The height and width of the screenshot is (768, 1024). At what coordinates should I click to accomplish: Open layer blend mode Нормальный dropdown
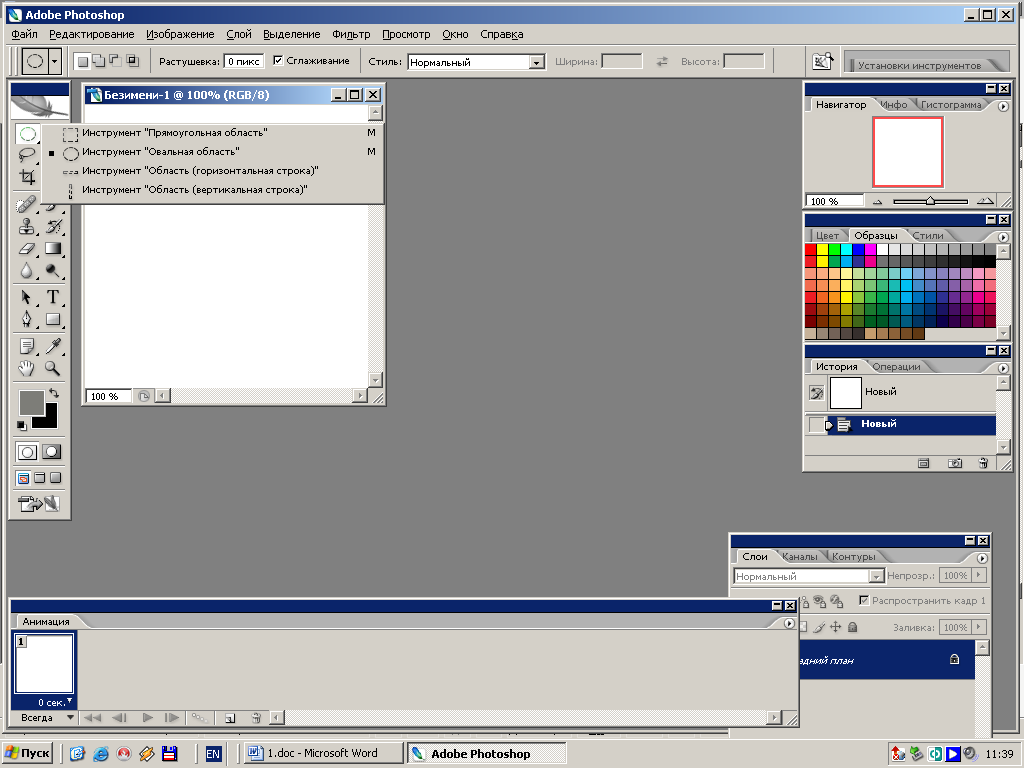coord(876,576)
